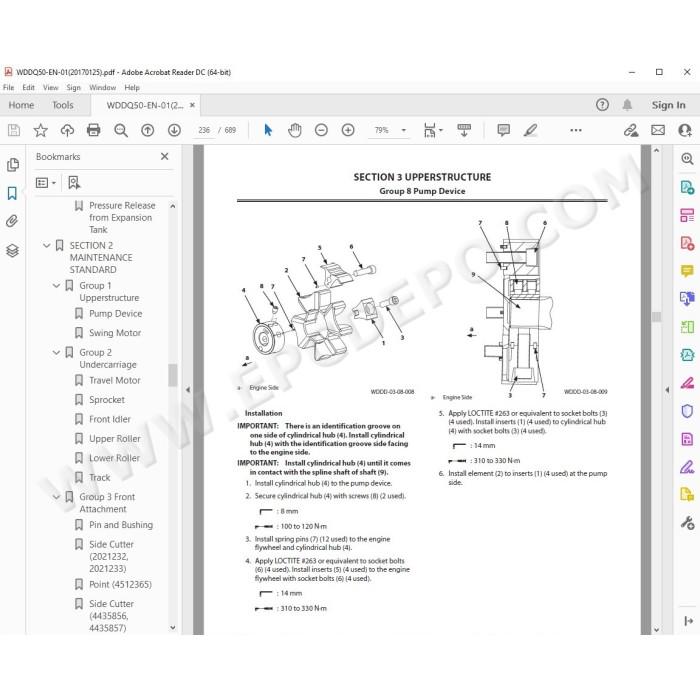
Task: Open the Page Thumbnails panel icon
Action: pos(12,165)
